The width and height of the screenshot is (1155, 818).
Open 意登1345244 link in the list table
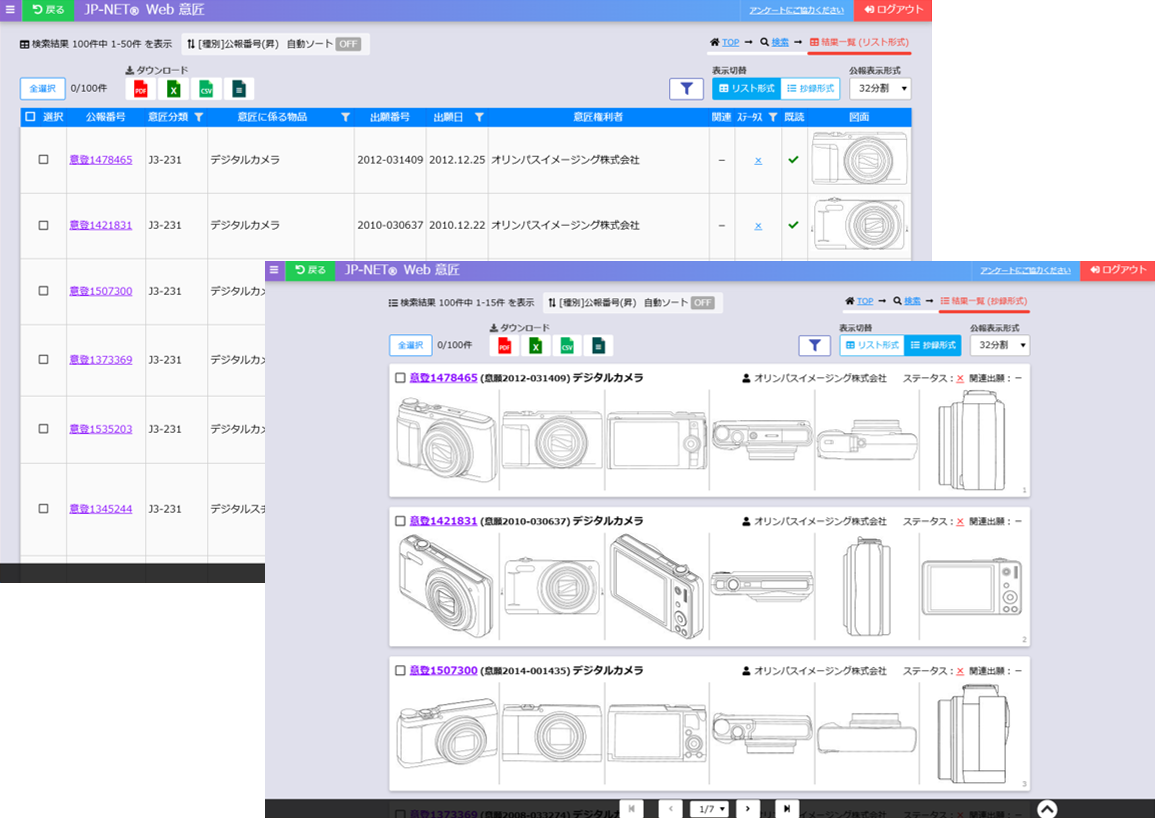pos(101,508)
